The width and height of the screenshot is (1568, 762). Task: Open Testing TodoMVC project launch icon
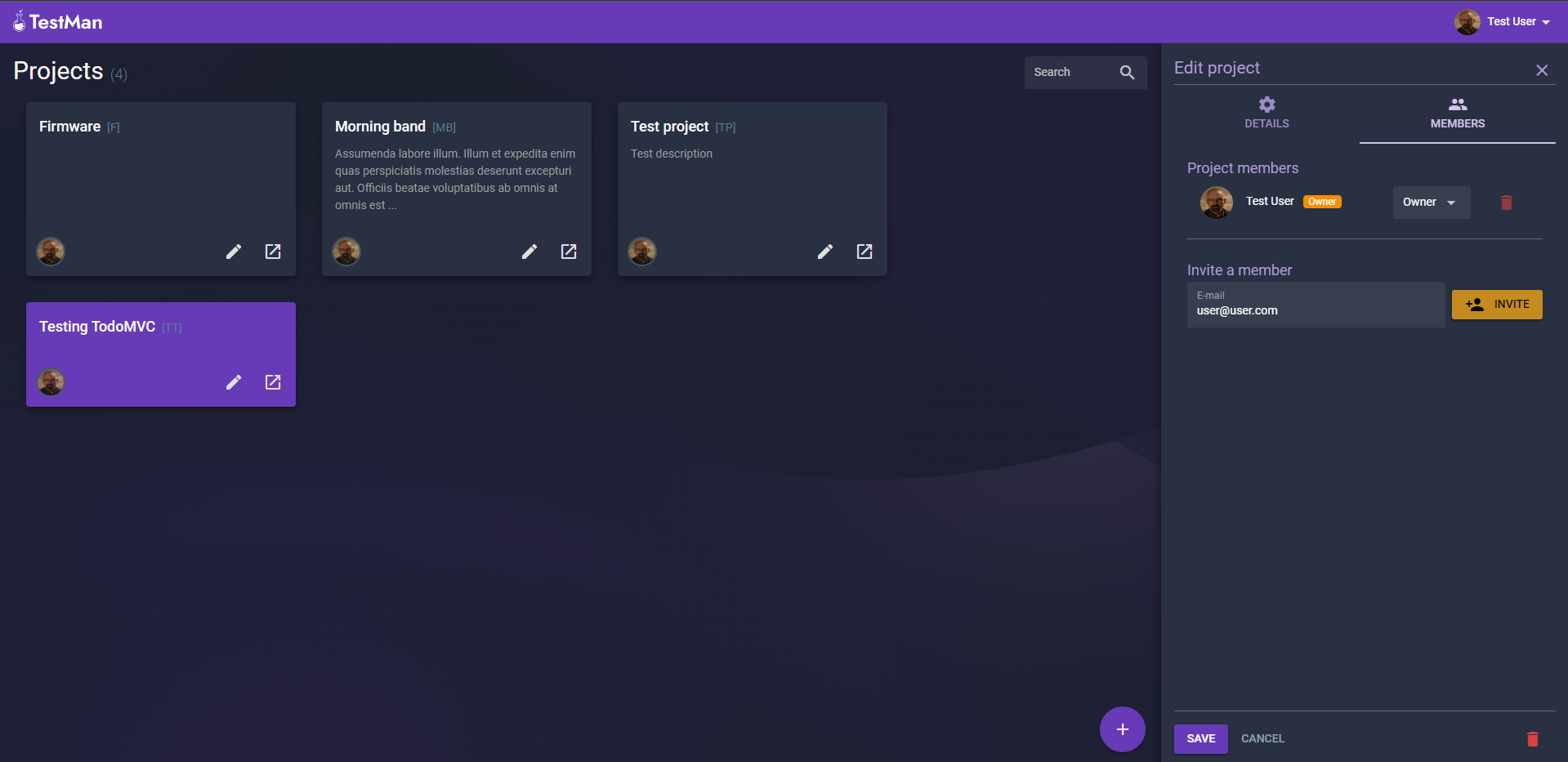273,382
